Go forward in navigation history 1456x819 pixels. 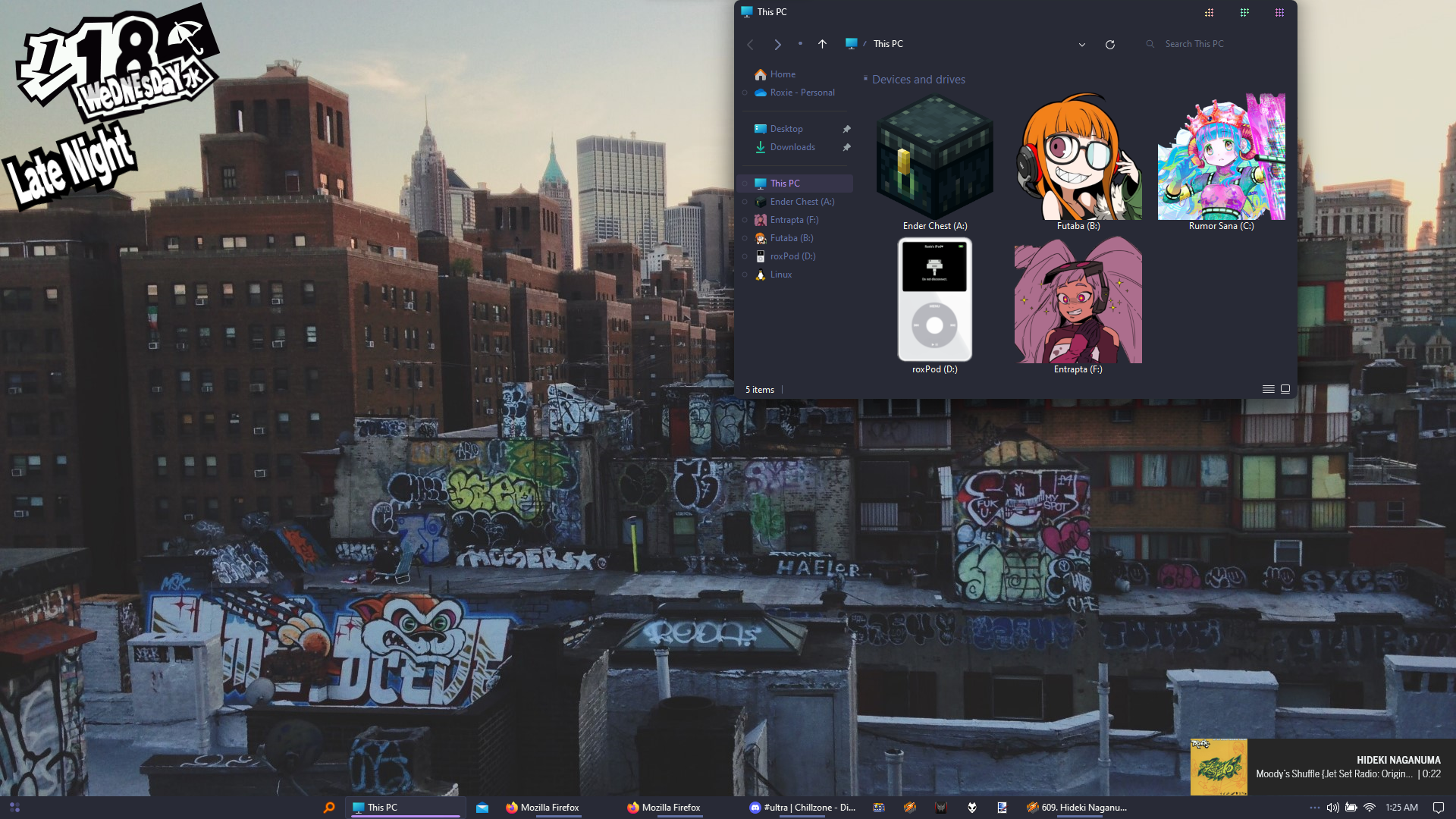click(x=777, y=44)
